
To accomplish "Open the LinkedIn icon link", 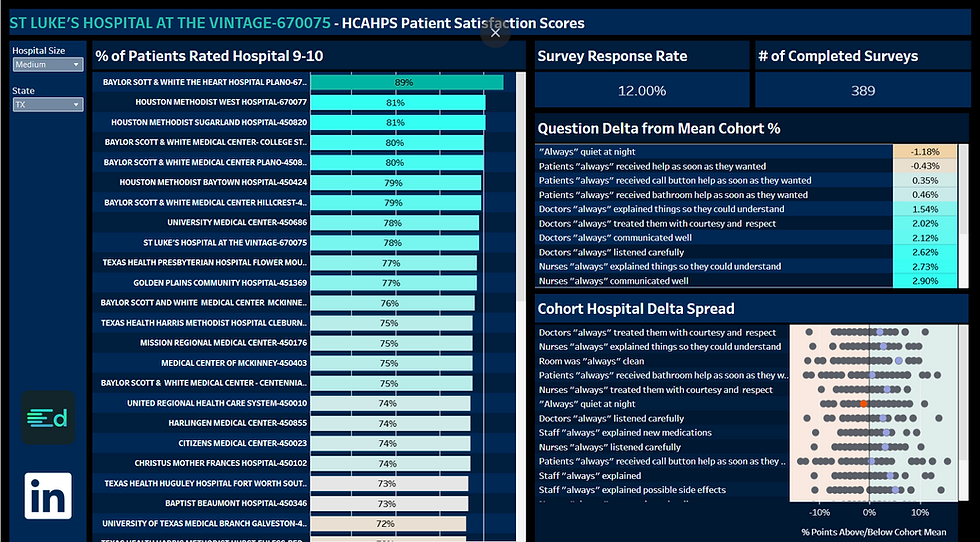I will (48, 496).
